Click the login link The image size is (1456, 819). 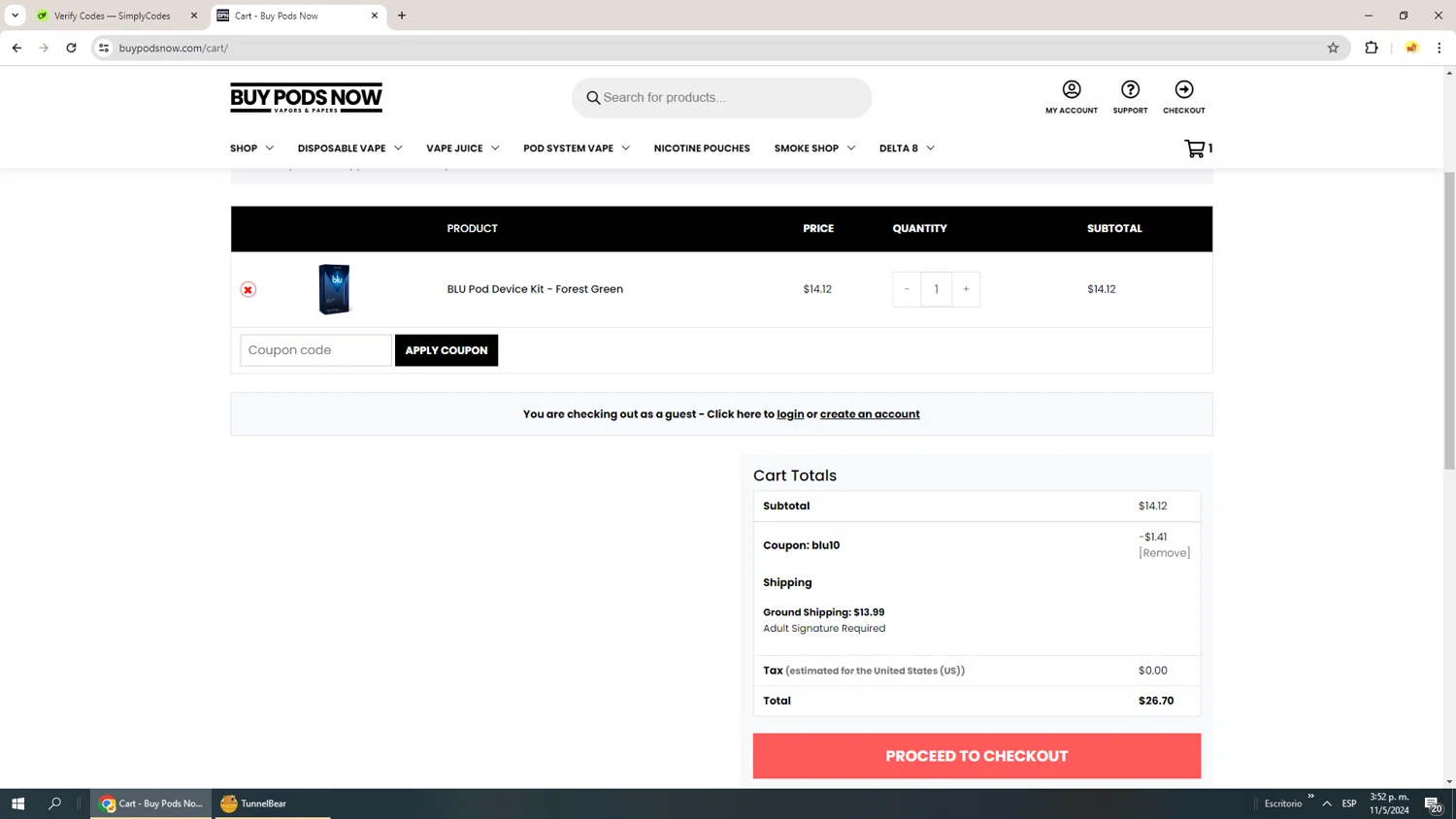point(790,414)
